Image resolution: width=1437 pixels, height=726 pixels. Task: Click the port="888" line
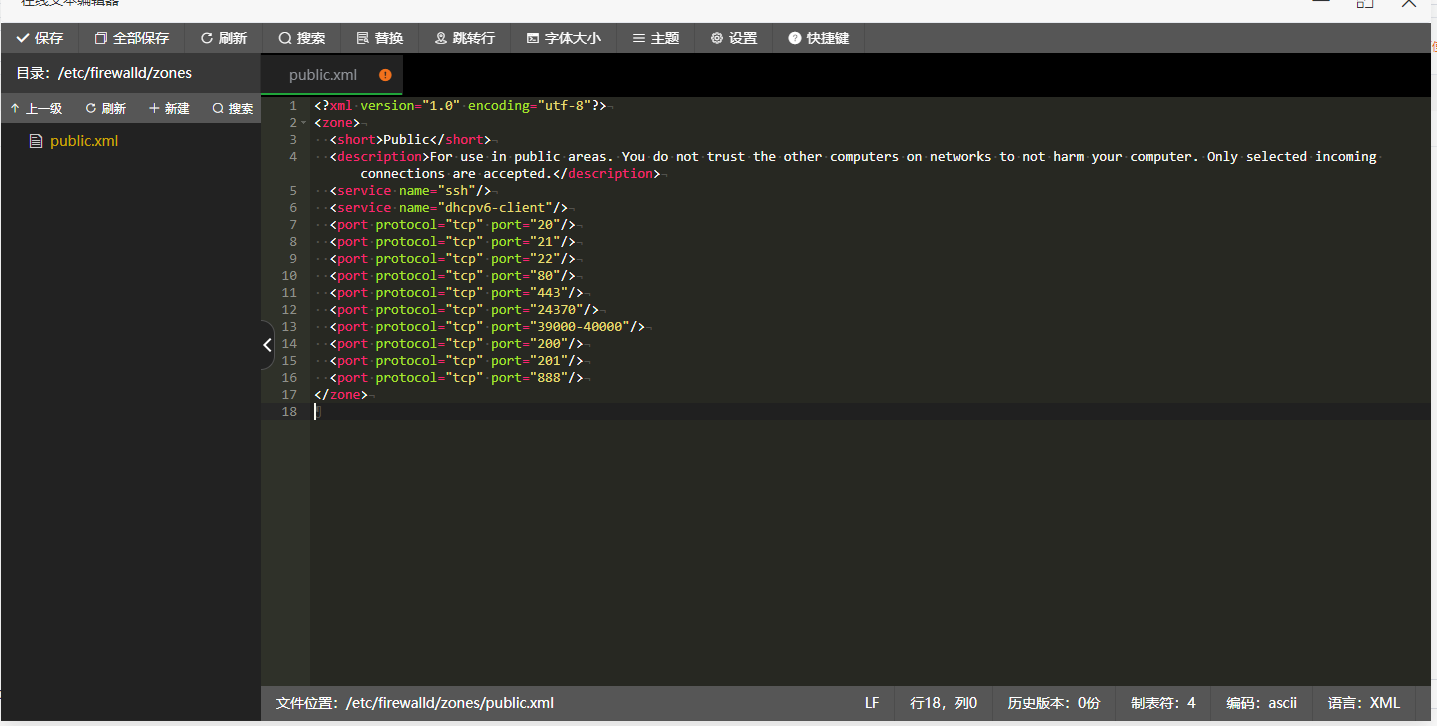[456, 377]
